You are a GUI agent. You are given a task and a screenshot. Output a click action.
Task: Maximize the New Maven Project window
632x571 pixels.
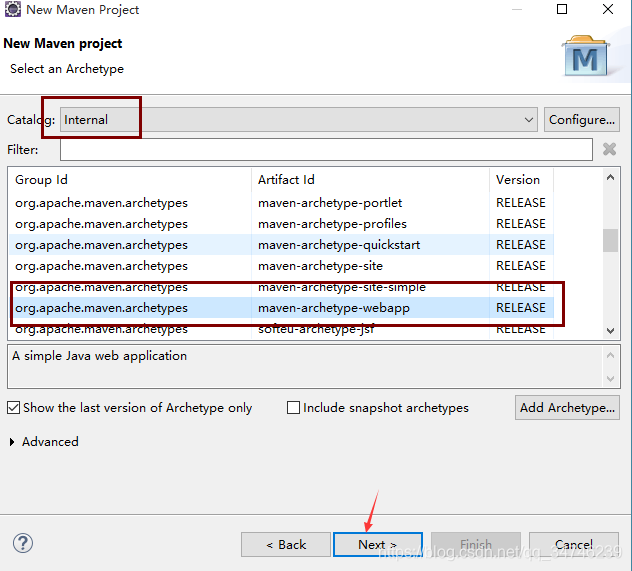tap(562, 9)
